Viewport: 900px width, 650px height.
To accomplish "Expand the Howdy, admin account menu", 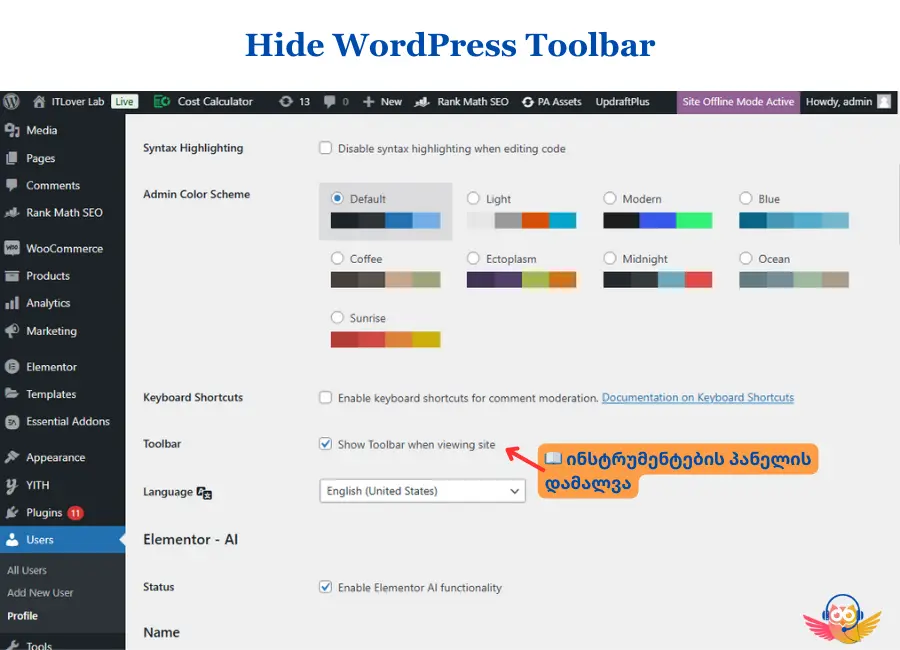I will (x=838, y=101).
